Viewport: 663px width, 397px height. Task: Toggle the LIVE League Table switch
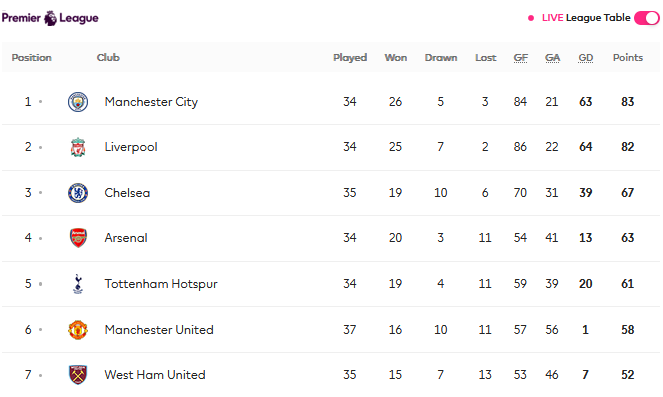[647, 18]
